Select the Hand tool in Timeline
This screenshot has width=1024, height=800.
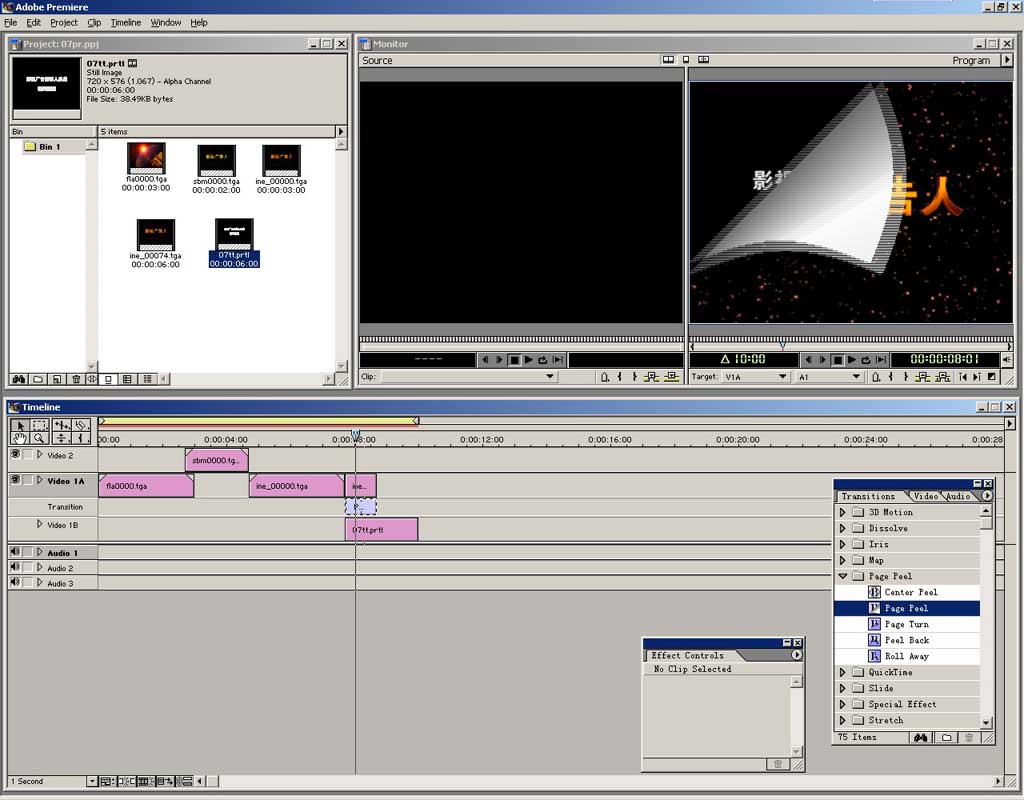point(19,438)
